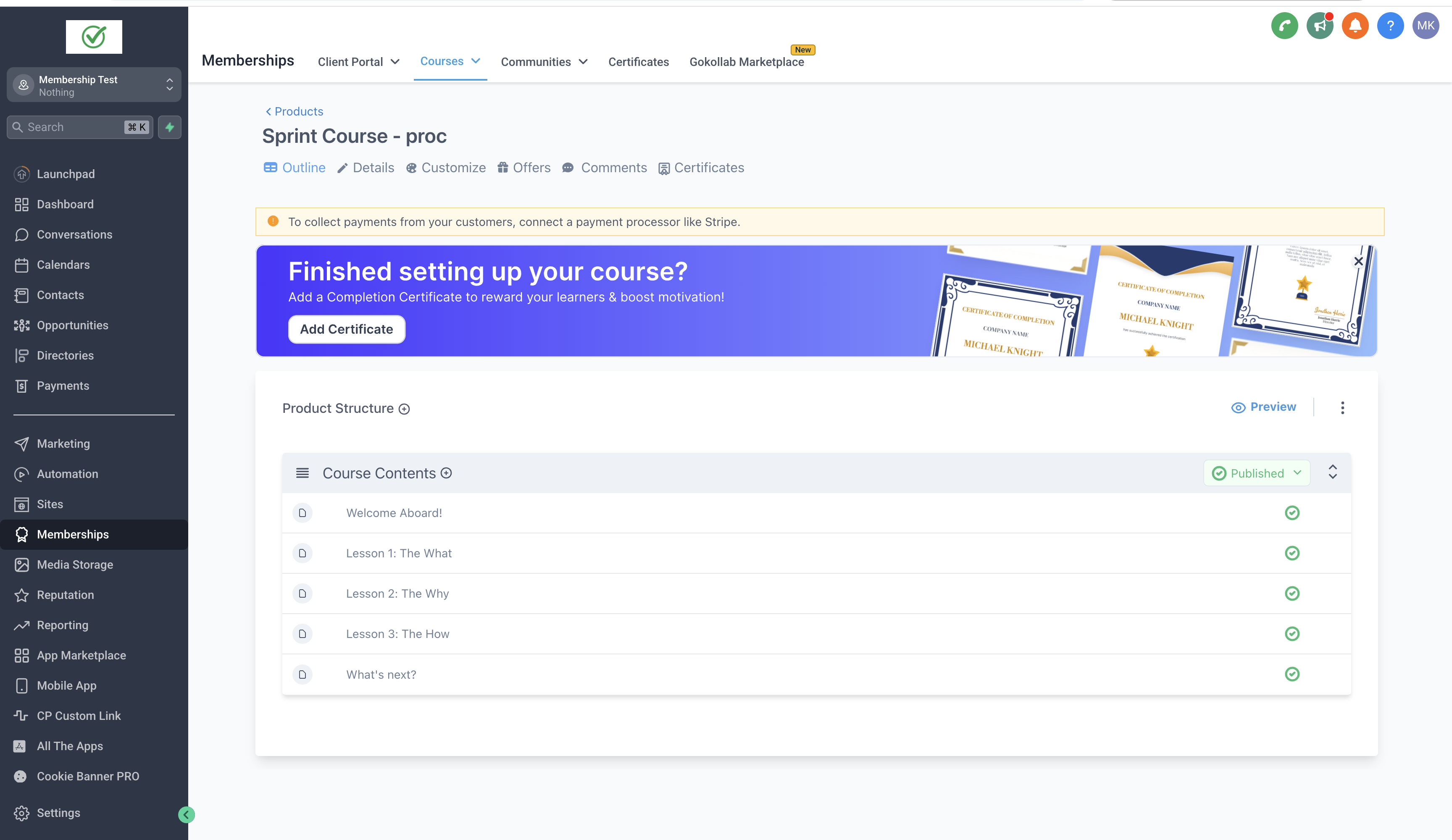Open the Published status dropdown

click(1257, 473)
